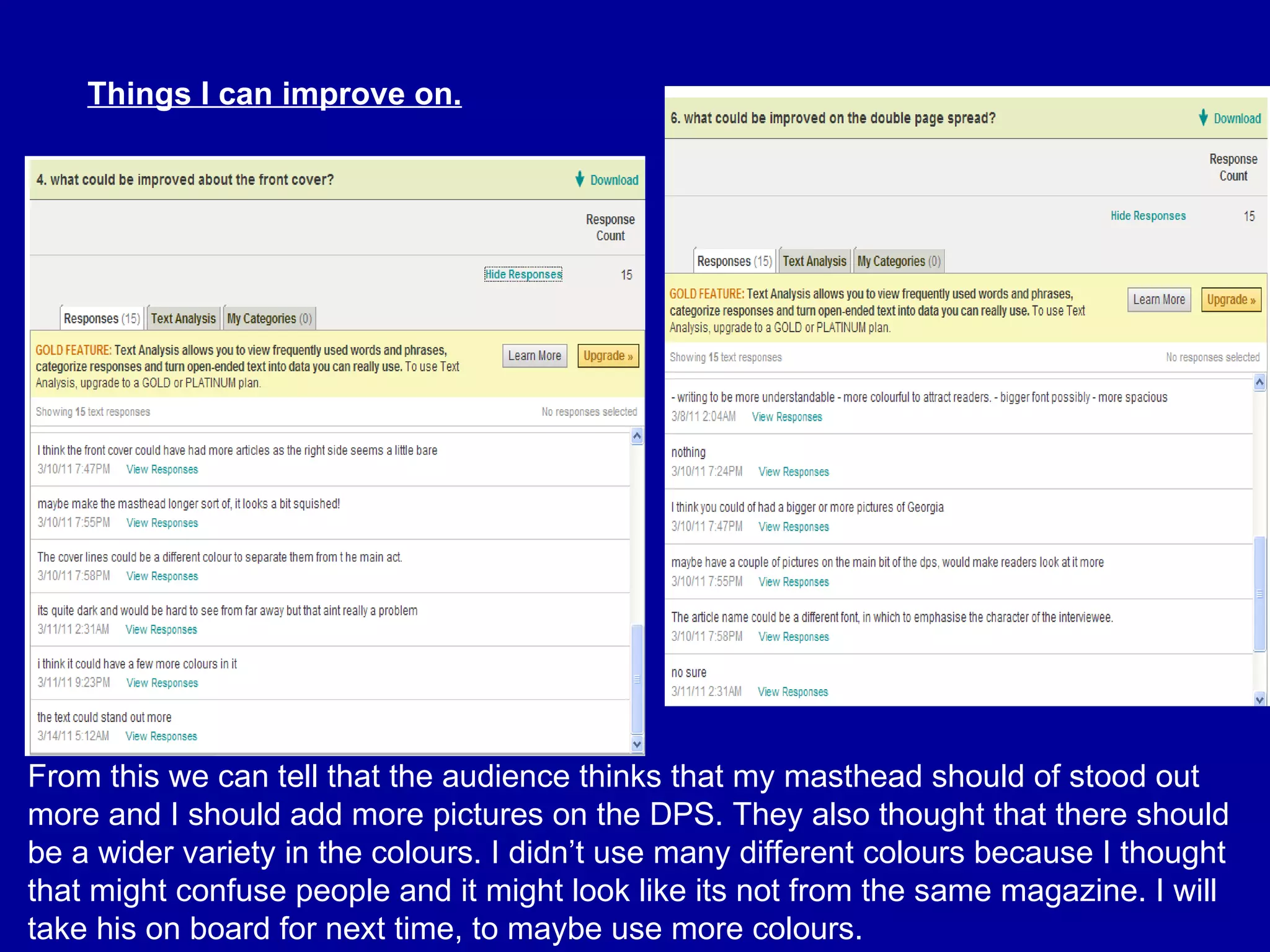Screen dimensions: 1270x952
Task: Select Responses (15) tab in question 4 panel
Action: (x=102, y=319)
